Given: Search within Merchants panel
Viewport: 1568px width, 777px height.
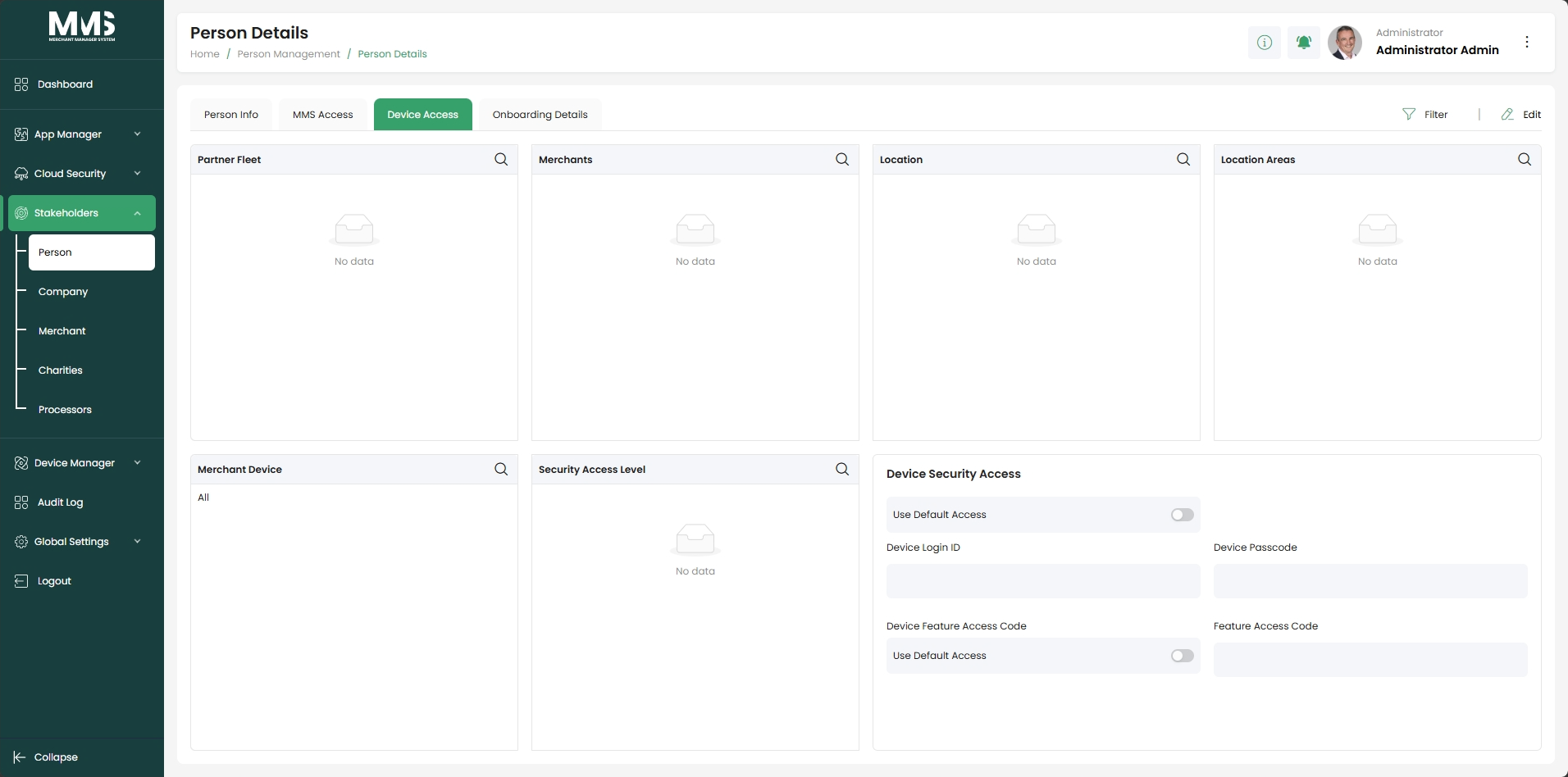Looking at the screenshot, I should click(x=842, y=160).
